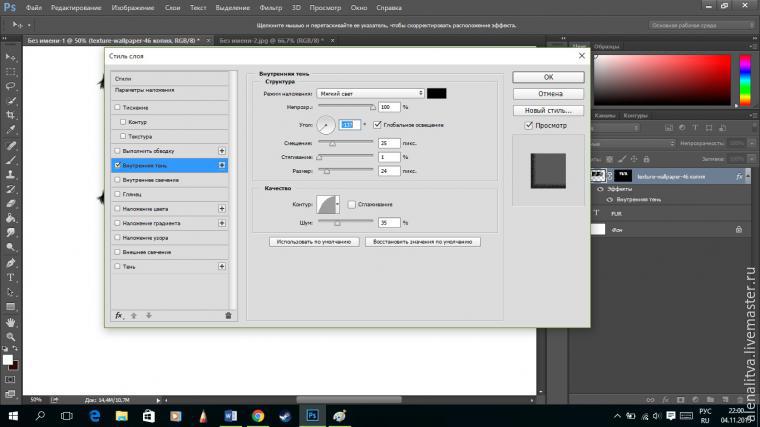Click the black shadow color swatch
The image size is (760, 427).
click(x=438, y=93)
